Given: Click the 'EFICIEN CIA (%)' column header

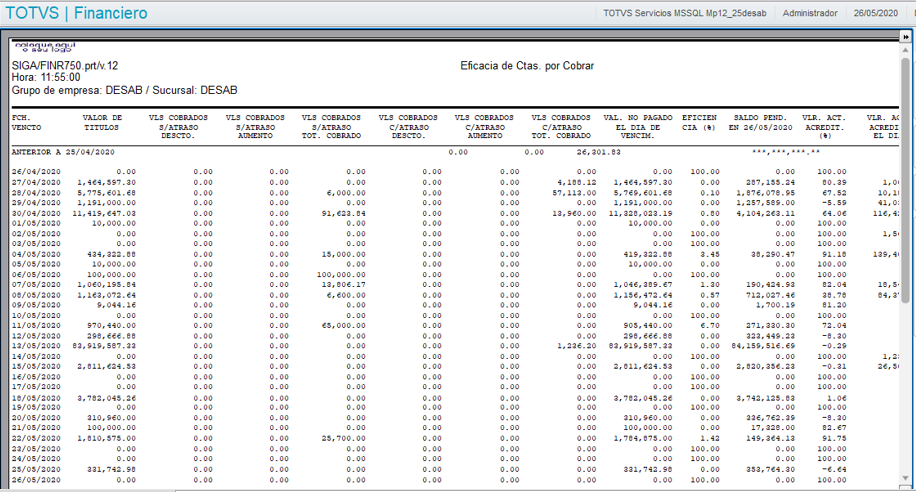Looking at the screenshot, I should (x=699, y=123).
